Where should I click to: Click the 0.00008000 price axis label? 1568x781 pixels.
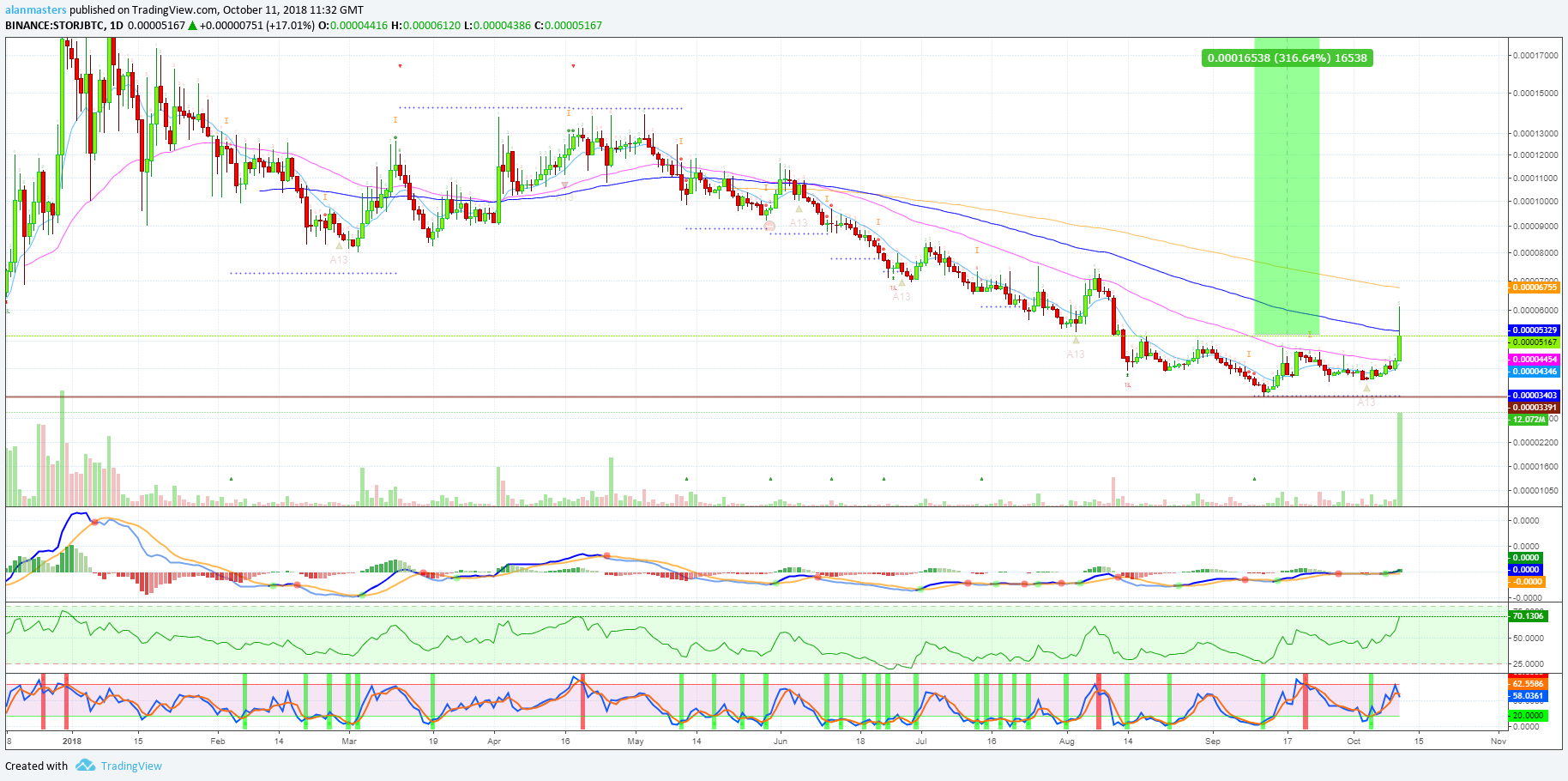1535,252
